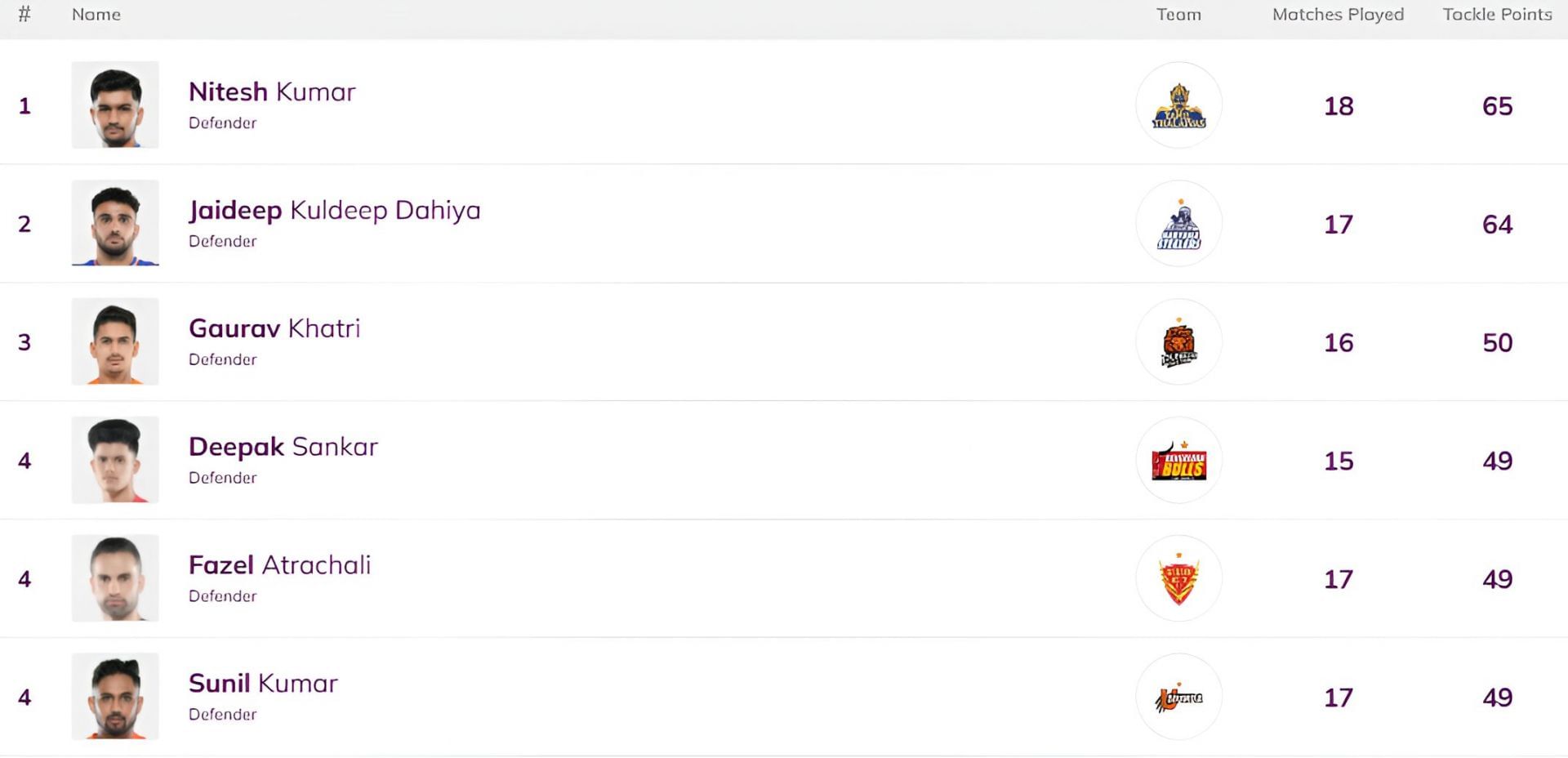Open Deepak Sankar's player photo

pos(115,461)
